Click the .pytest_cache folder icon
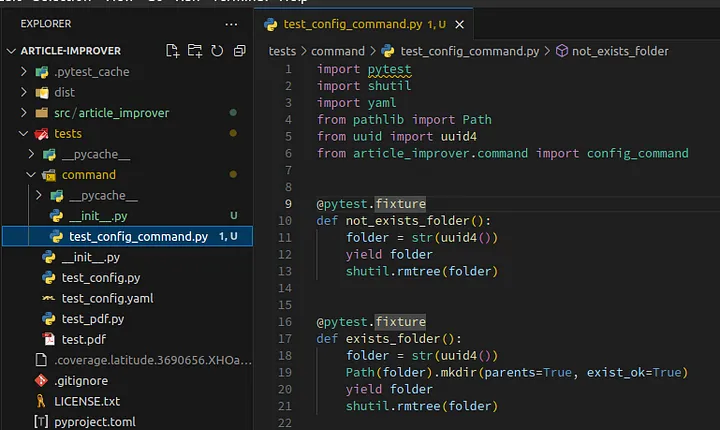 (42, 72)
